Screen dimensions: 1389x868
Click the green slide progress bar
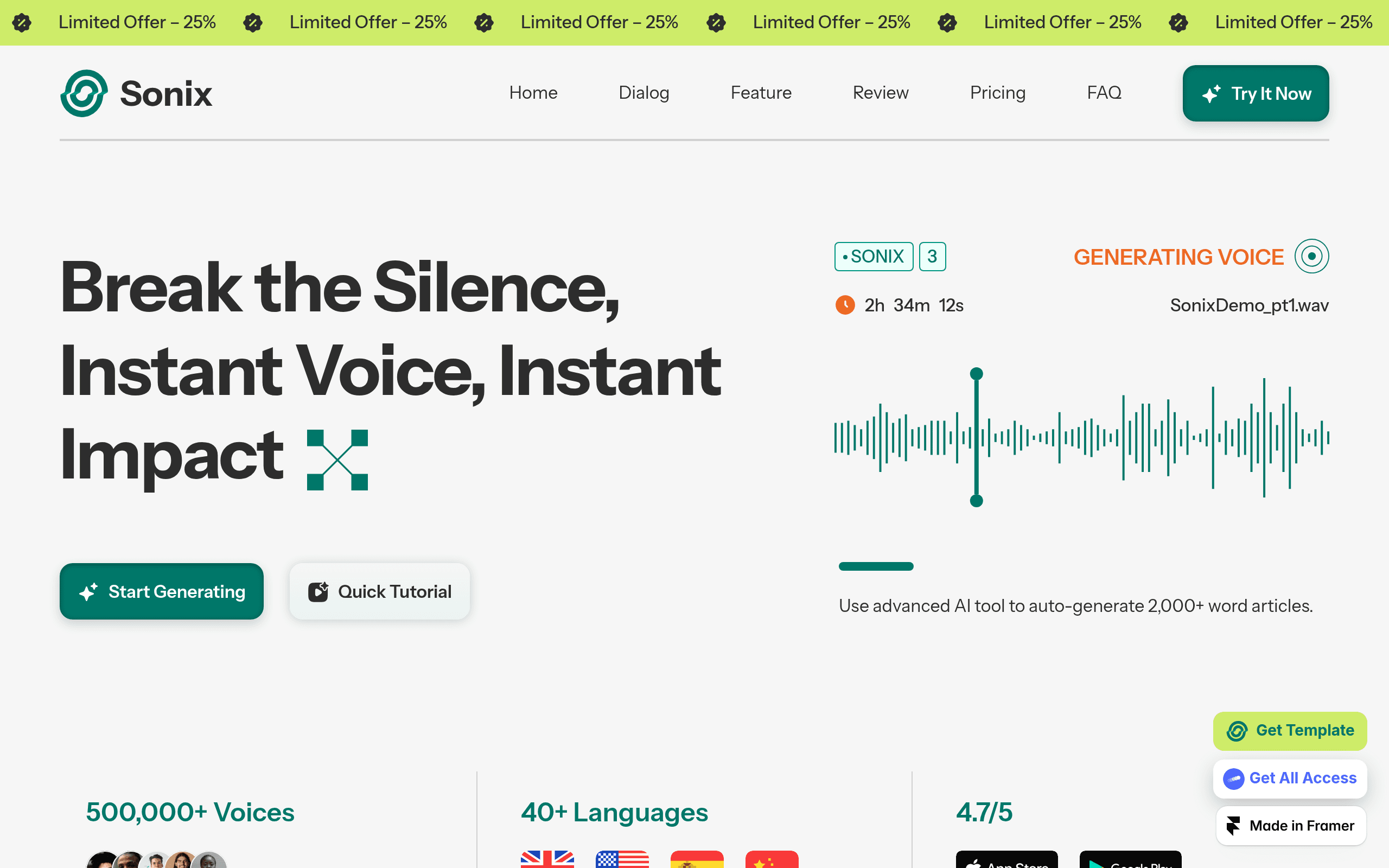[x=876, y=566]
